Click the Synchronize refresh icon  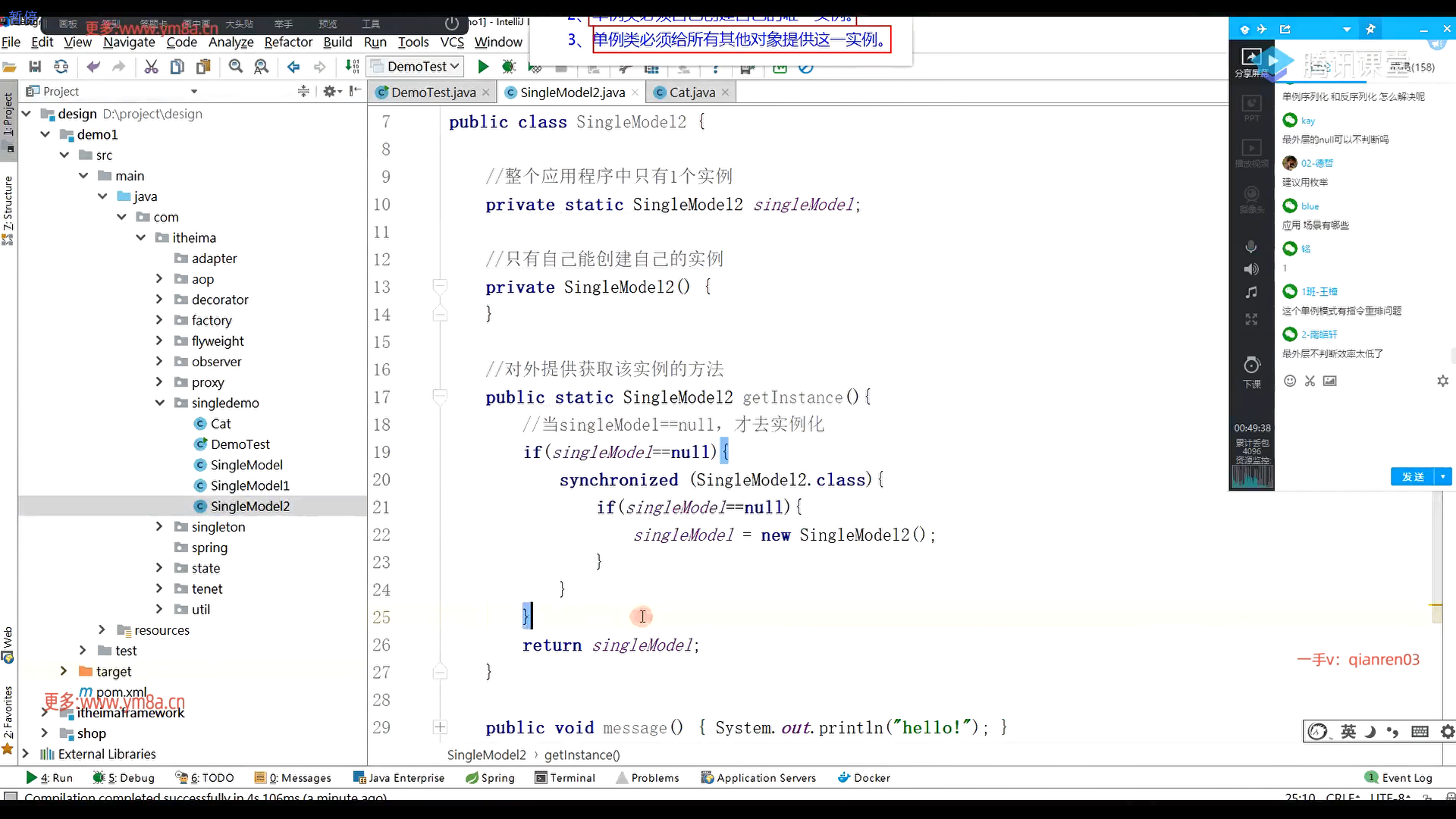coord(61,67)
